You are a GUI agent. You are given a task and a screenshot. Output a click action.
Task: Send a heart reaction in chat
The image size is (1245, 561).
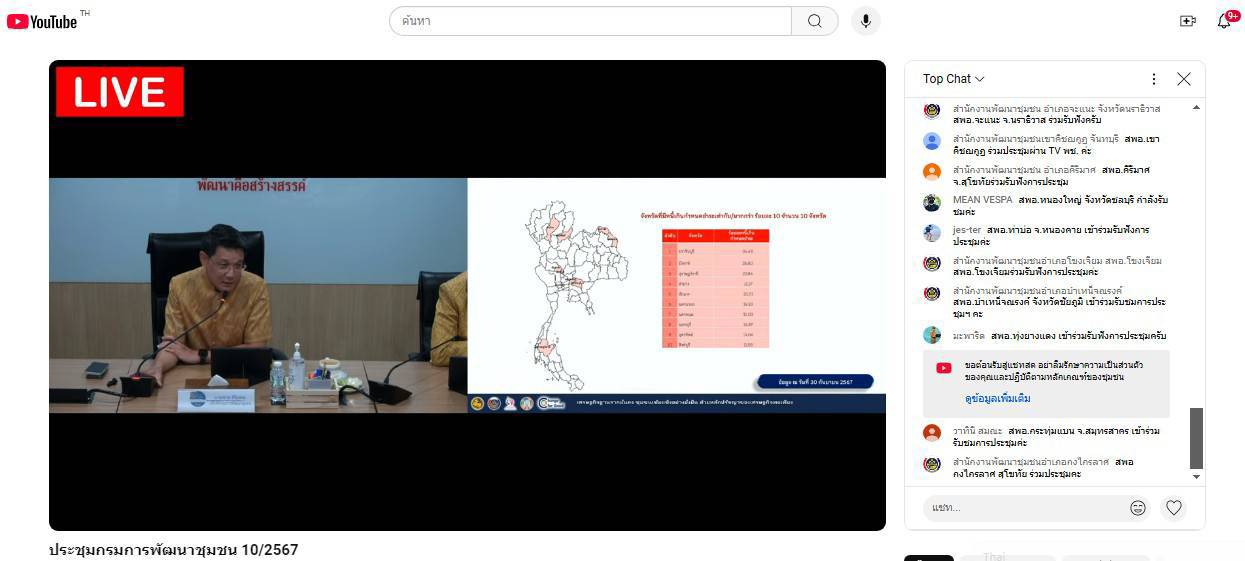click(x=1174, y=508)
